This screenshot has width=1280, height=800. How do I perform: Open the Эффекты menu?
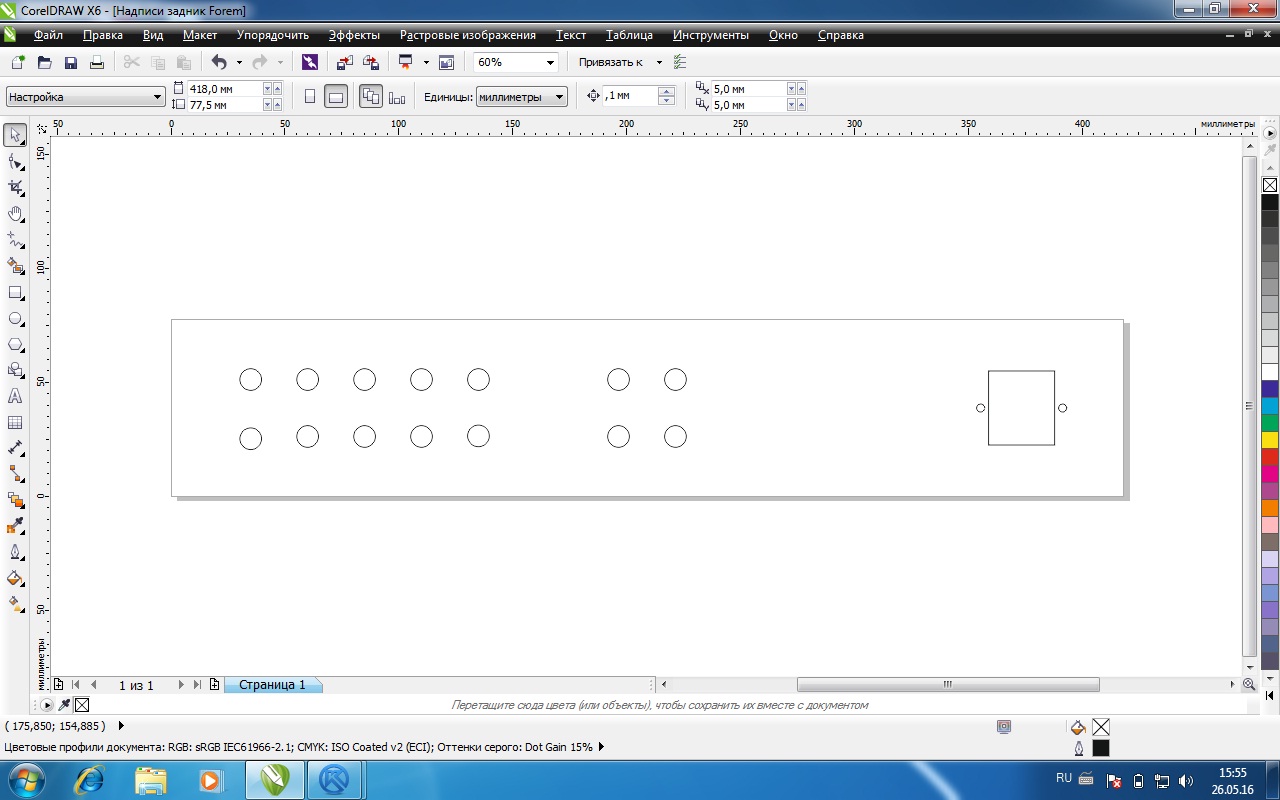pos(354,35)
